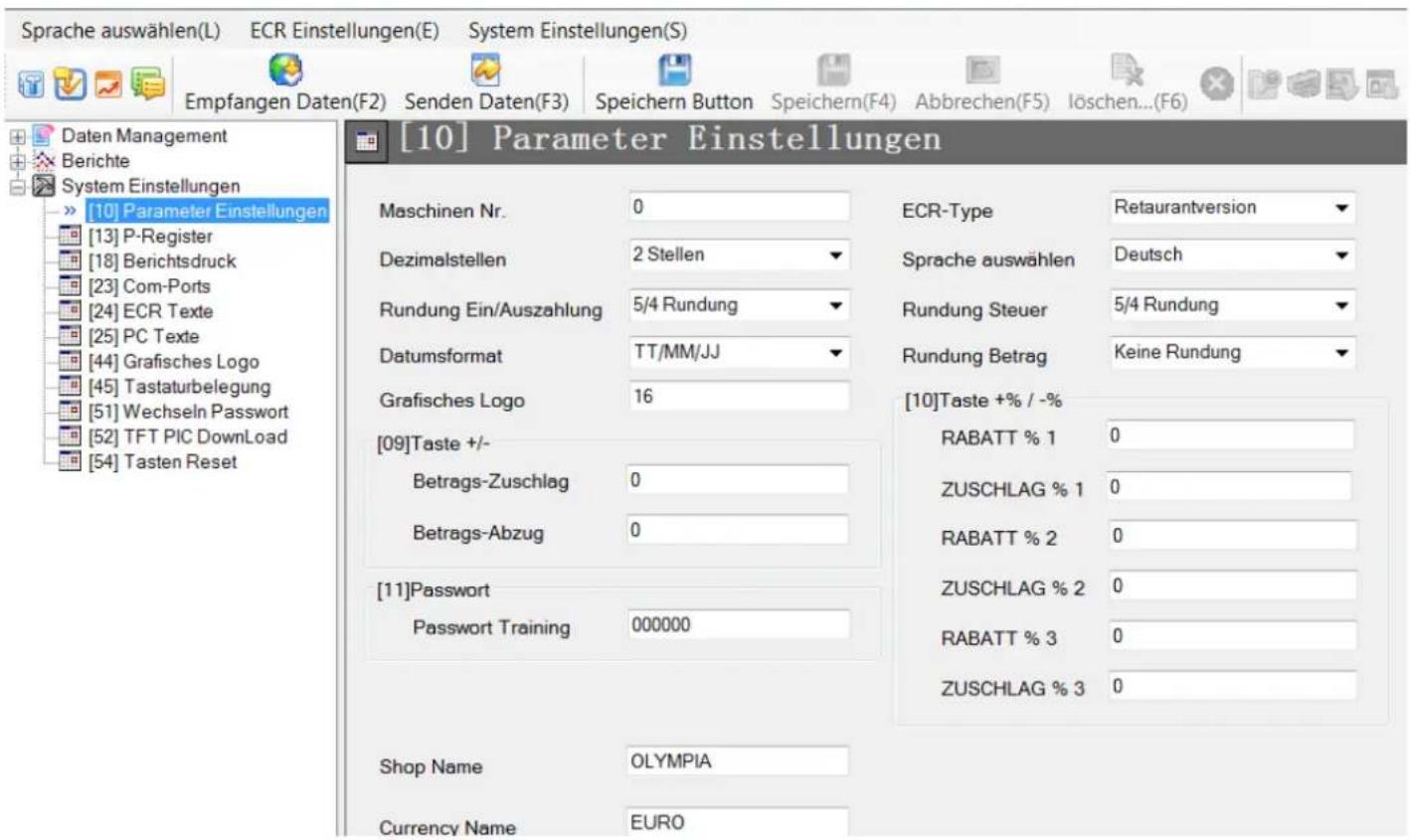Click the first database icon in the toolbar
The width and height of the screenshot is (1410, 840).
tap(30, 86)
